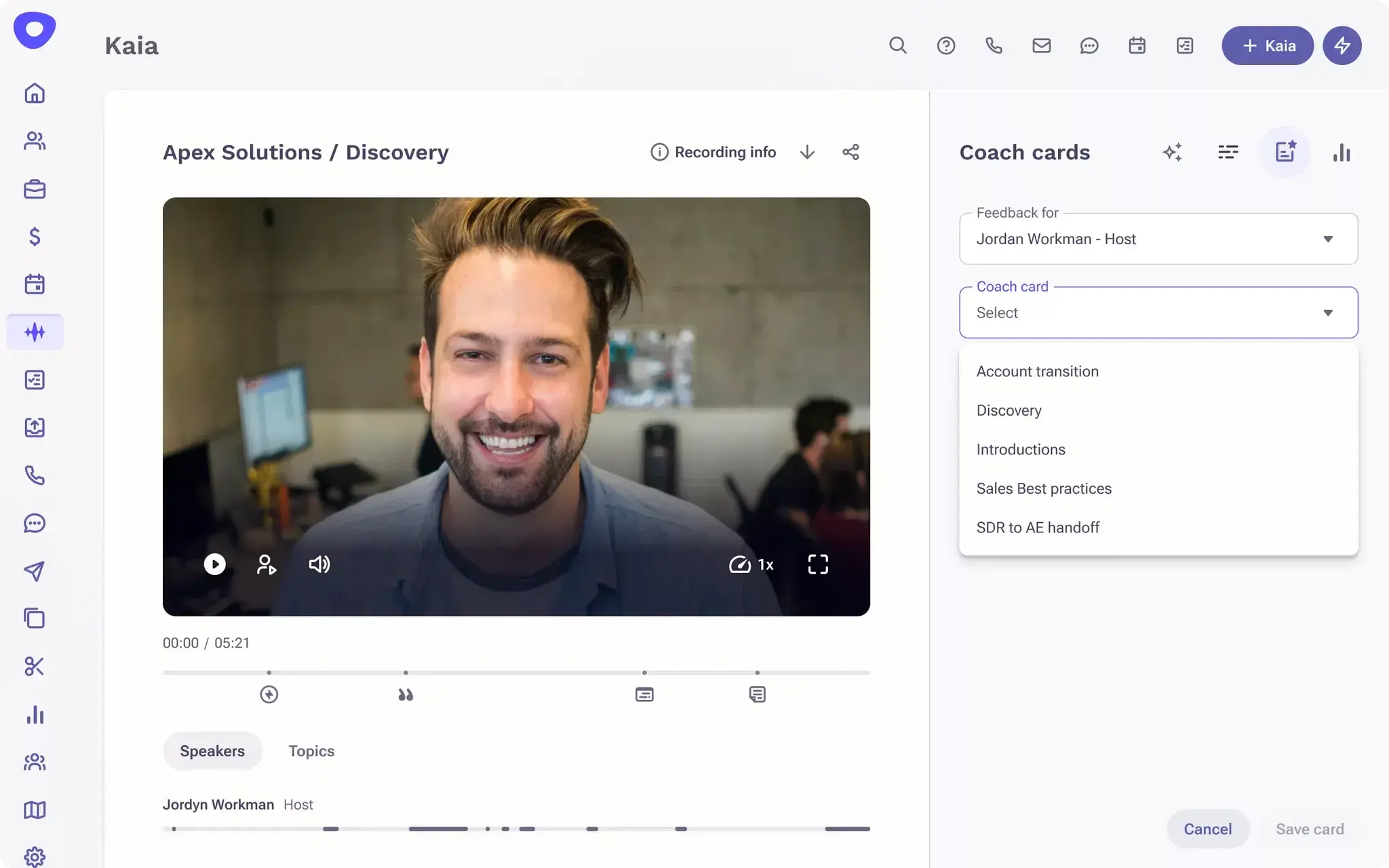Viewport: 1389px width, 868px height.
Task: Open the statistics chart view in Coach cards header
Action: pos(1341,152)
